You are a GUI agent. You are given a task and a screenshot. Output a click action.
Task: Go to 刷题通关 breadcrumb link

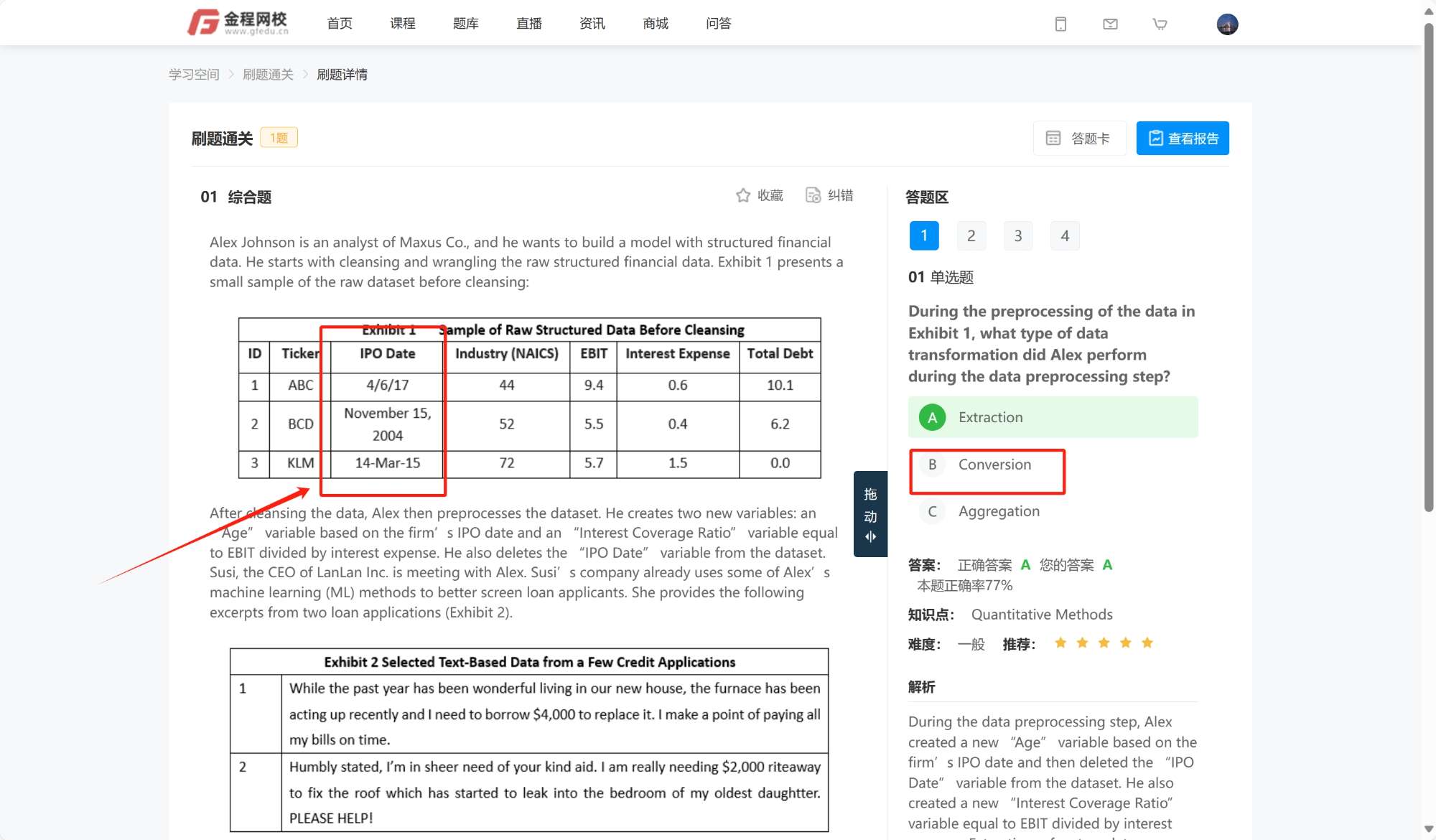point(268,75)
